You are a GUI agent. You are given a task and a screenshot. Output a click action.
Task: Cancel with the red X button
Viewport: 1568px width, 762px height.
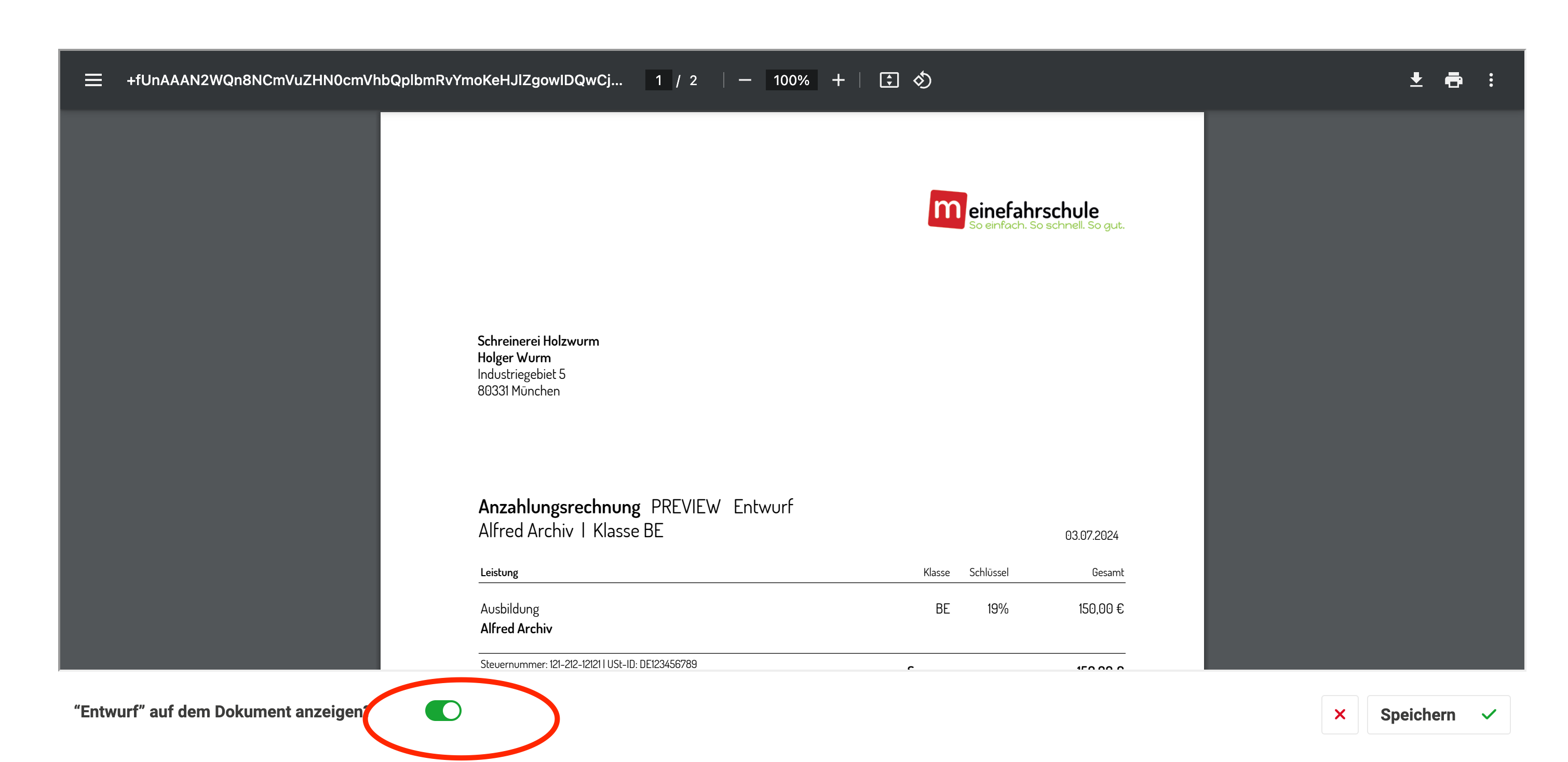coord(1340,715)
